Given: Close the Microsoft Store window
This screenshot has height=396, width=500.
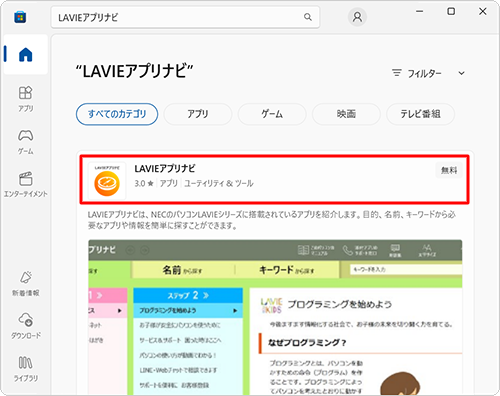Looking at the screenshot, I should click(482, 11).
